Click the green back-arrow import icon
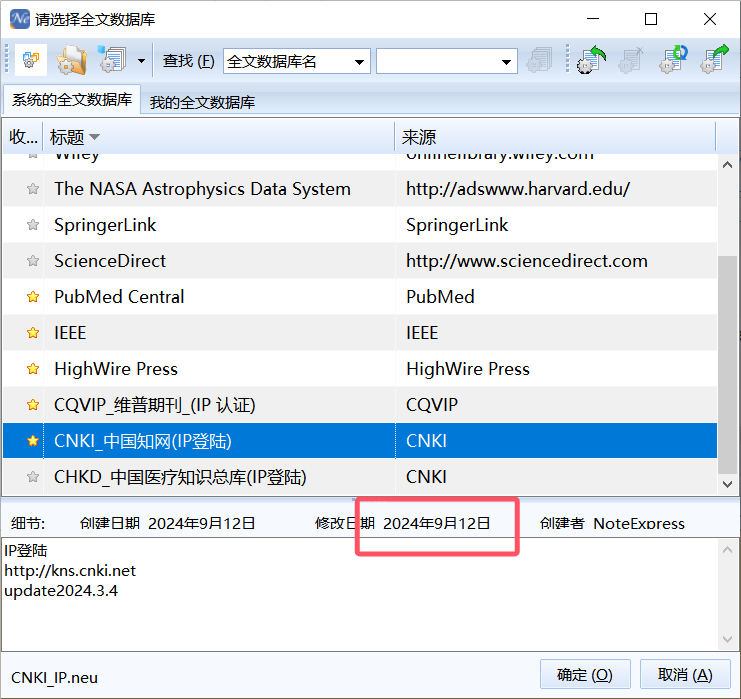741x699 pixels. [591, 60]
